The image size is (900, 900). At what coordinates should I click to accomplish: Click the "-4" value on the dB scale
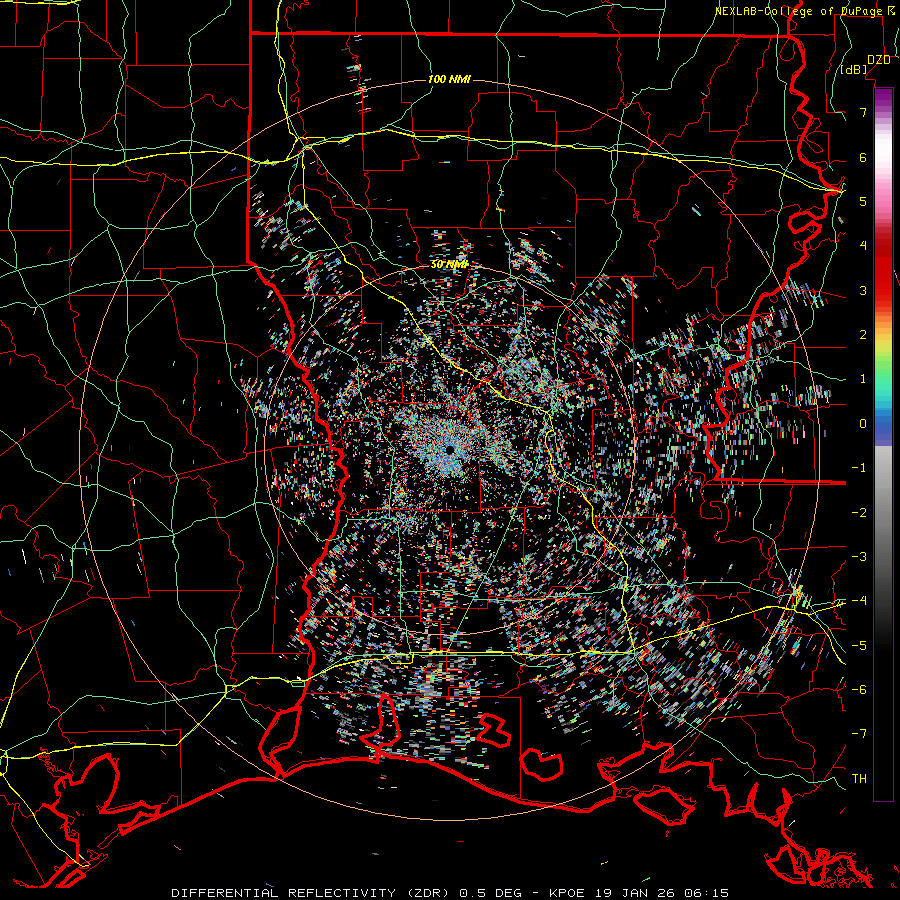point(859,601)
